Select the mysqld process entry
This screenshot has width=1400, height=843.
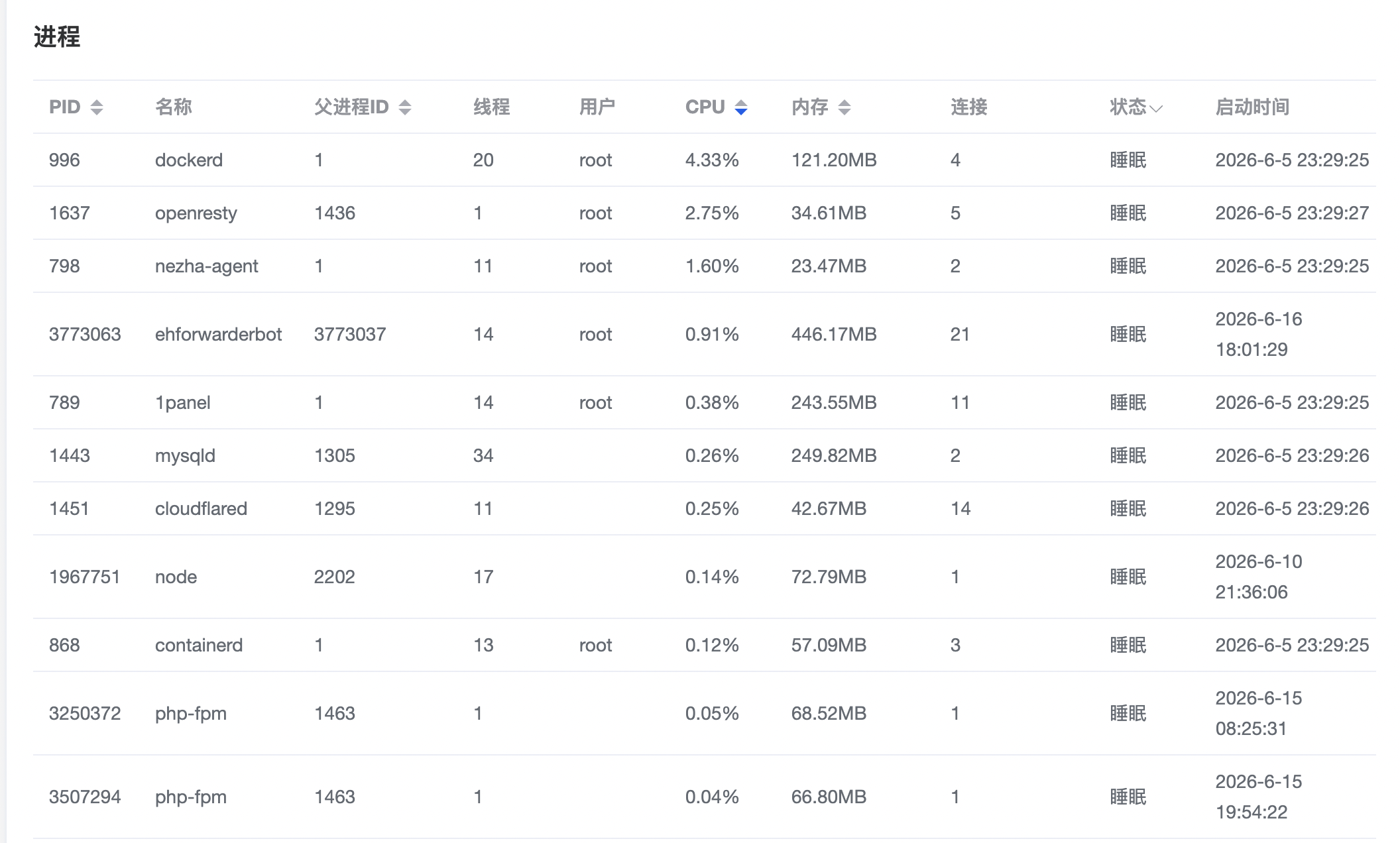pos(705,455)
